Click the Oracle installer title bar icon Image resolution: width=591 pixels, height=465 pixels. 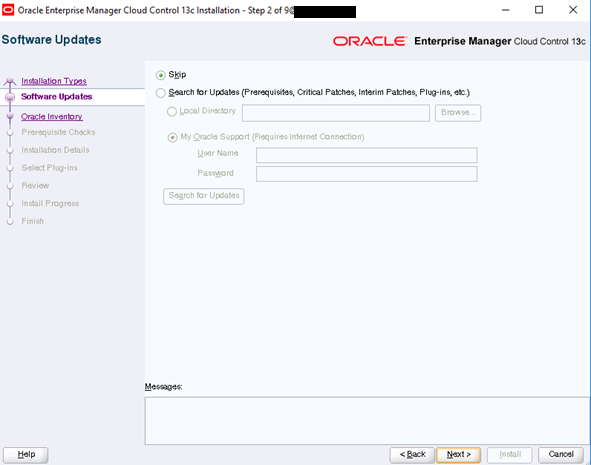pos(8,10)
